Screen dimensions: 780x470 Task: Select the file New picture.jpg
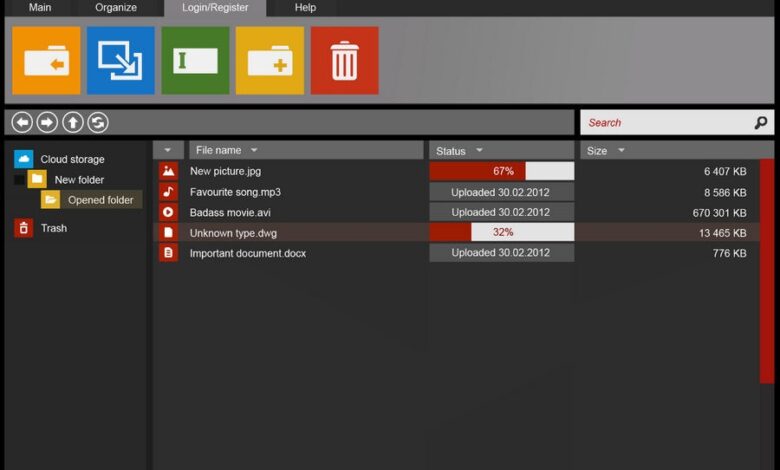[x=225, y=171]
